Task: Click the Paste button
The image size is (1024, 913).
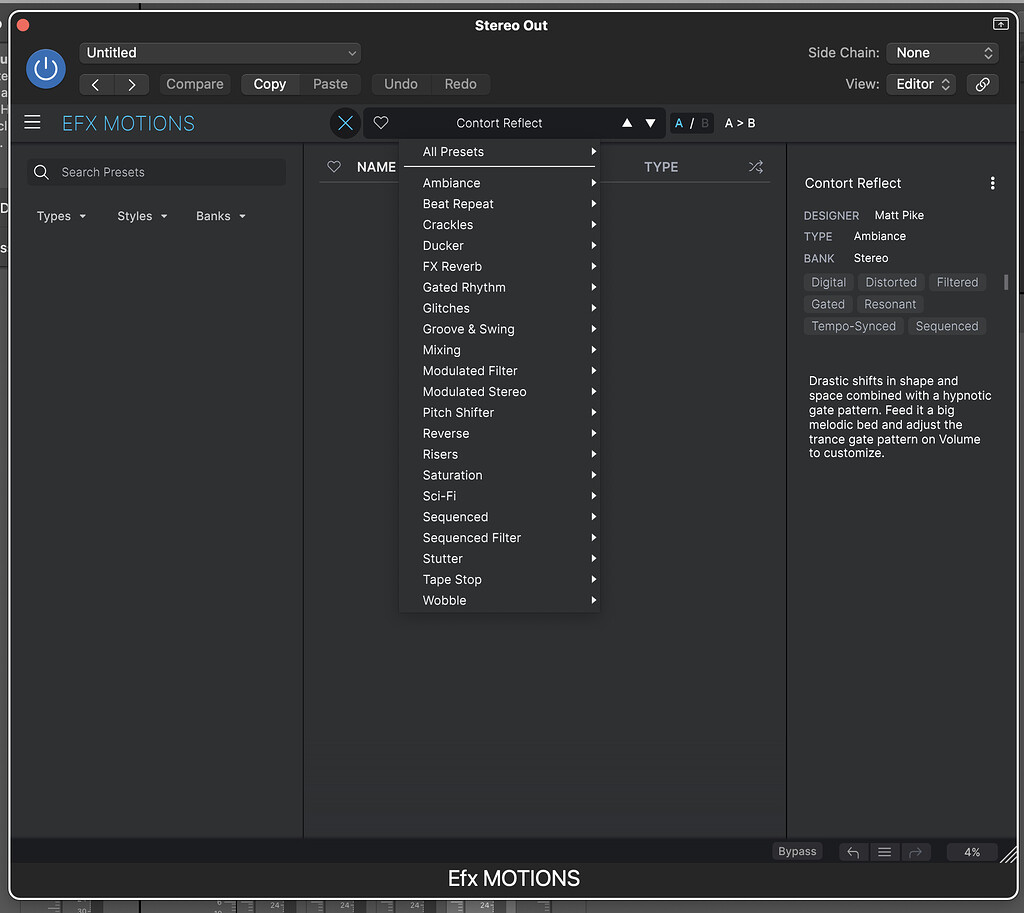Action: 330,84
